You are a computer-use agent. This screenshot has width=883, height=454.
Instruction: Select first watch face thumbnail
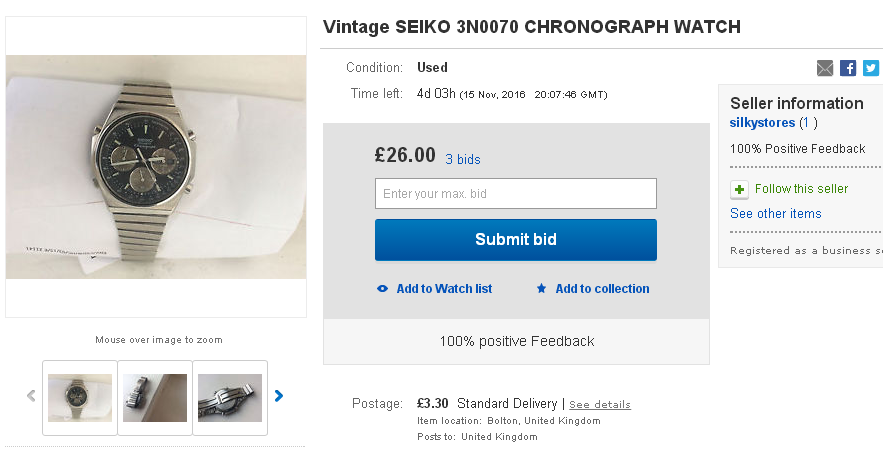pyautogui.click(x=80, y=397)
